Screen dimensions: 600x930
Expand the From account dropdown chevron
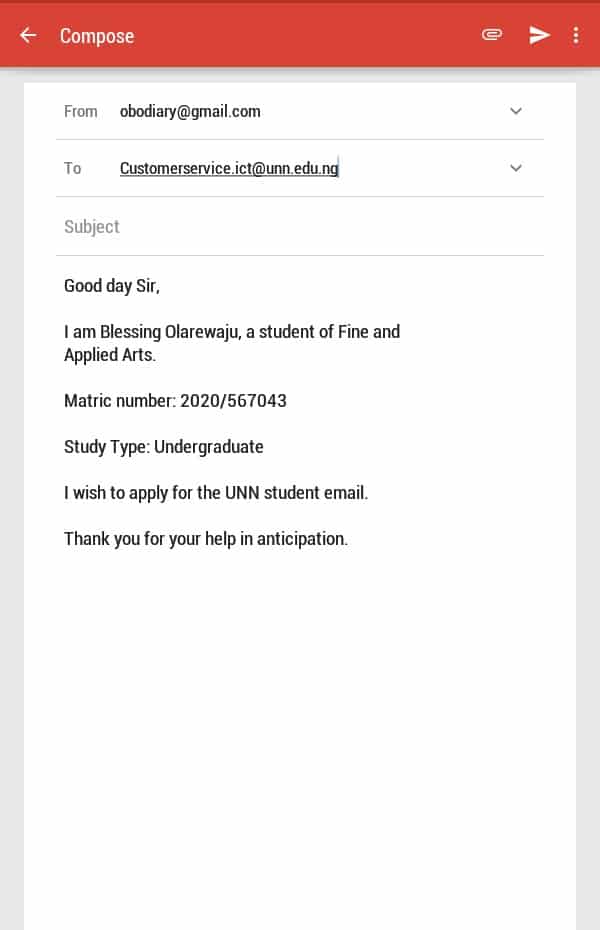click(x=516, y=111)
